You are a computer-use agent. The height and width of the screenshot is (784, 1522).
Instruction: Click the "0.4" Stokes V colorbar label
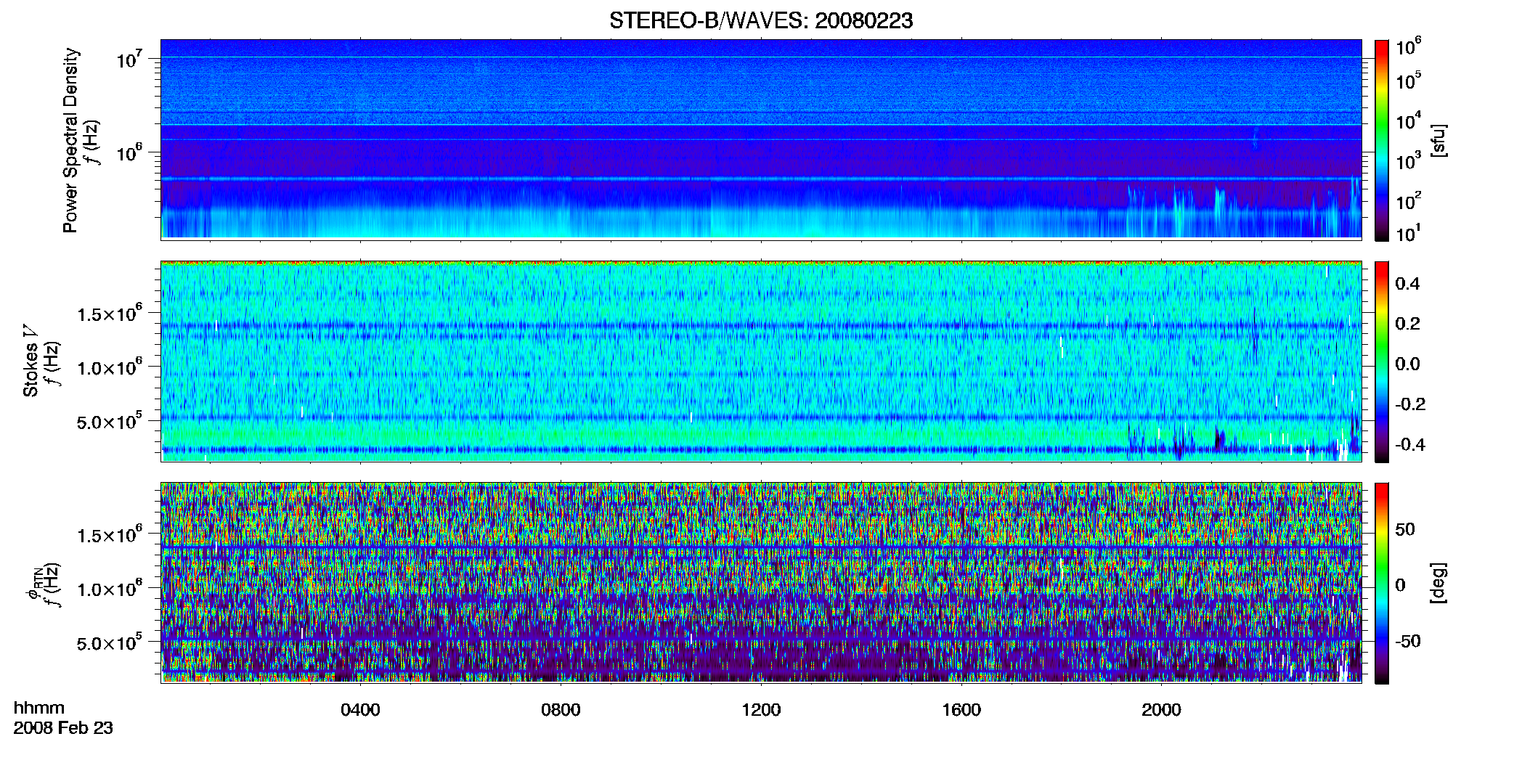tap(1407, 284)
